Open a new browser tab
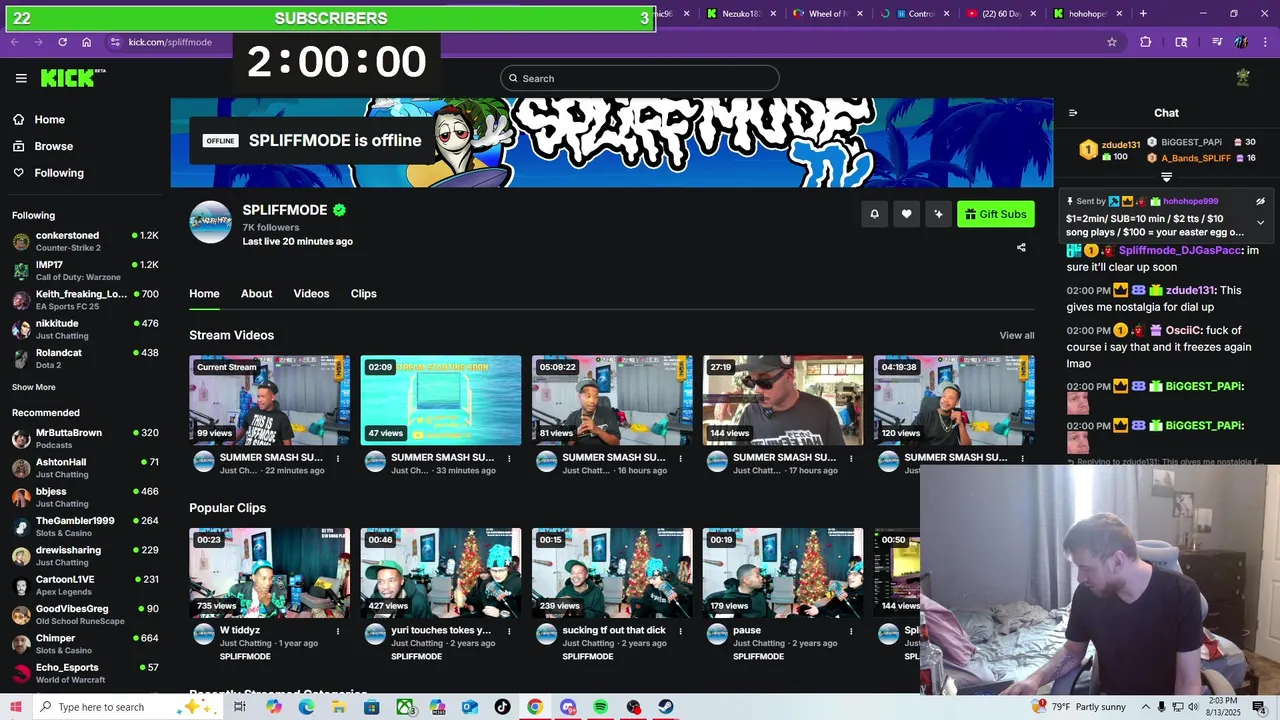This screenshot has width=1280, height=720. [x=1143, y=14]
